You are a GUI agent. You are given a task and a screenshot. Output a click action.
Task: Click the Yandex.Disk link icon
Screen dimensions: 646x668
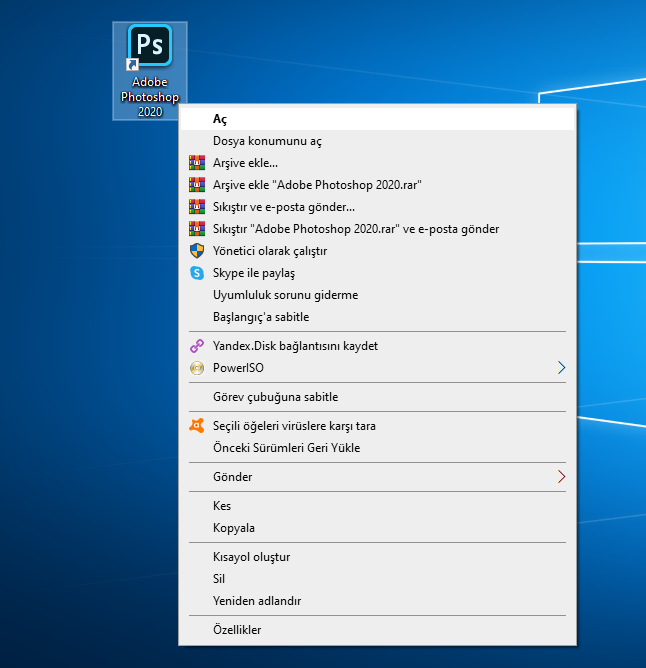(196, 346)
